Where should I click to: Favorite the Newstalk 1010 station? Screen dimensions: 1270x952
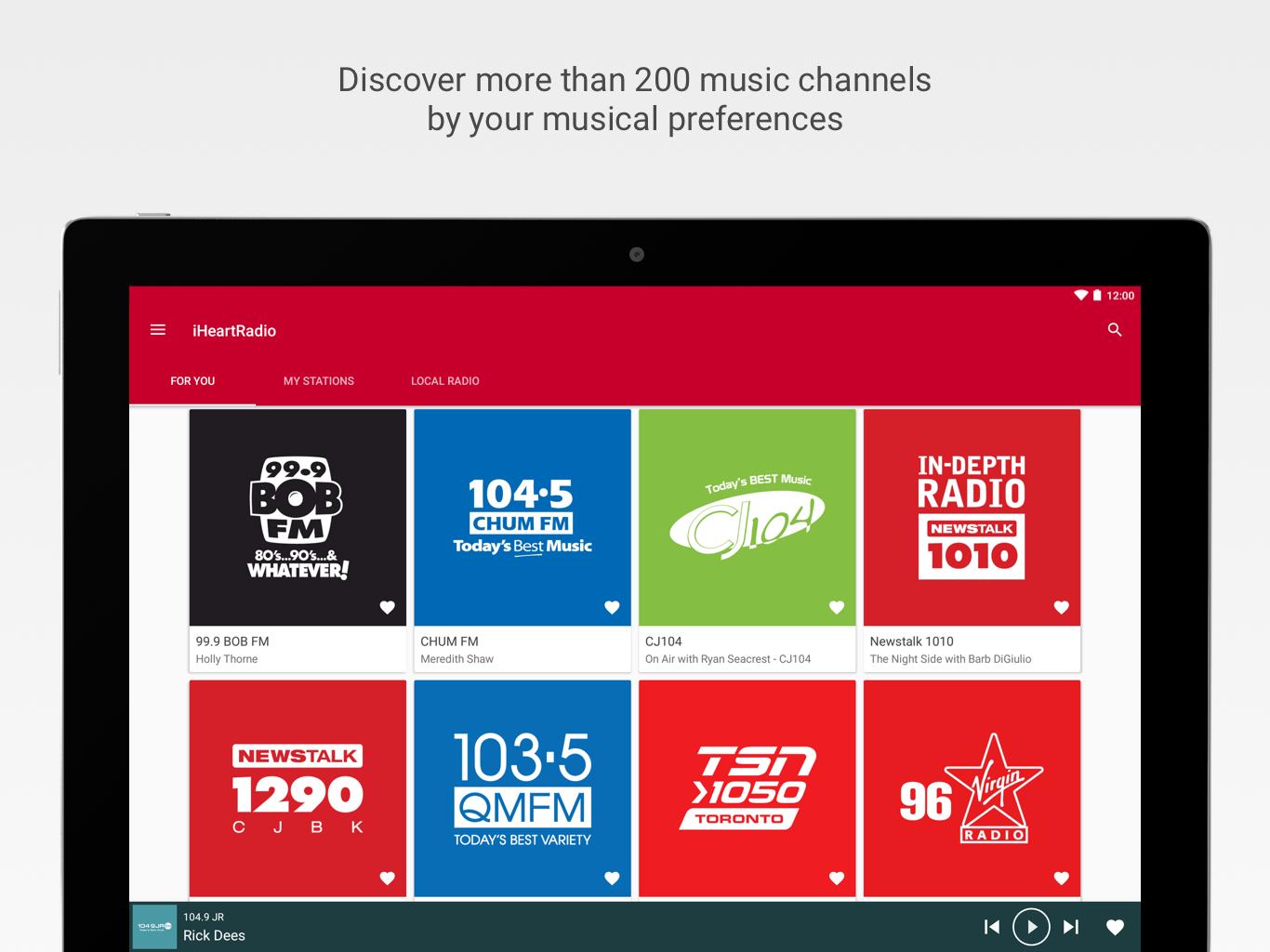coord(1062,608)
